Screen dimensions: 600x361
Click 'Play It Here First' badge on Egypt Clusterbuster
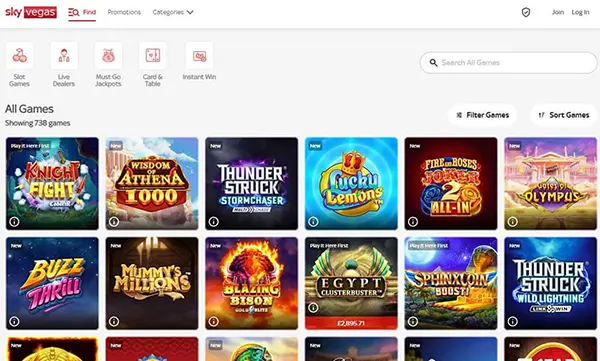(x=329, y=246)
